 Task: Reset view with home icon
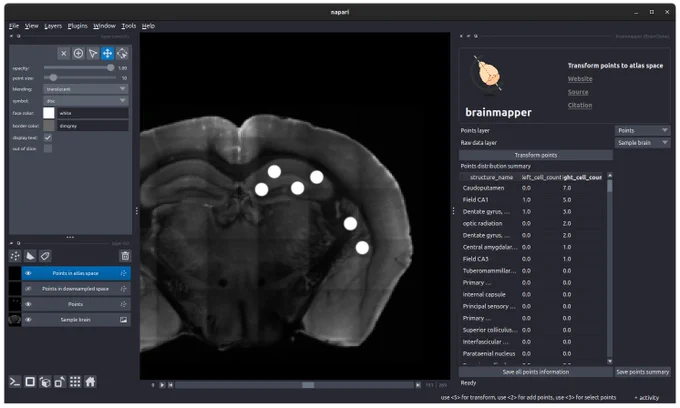[90, 382]
